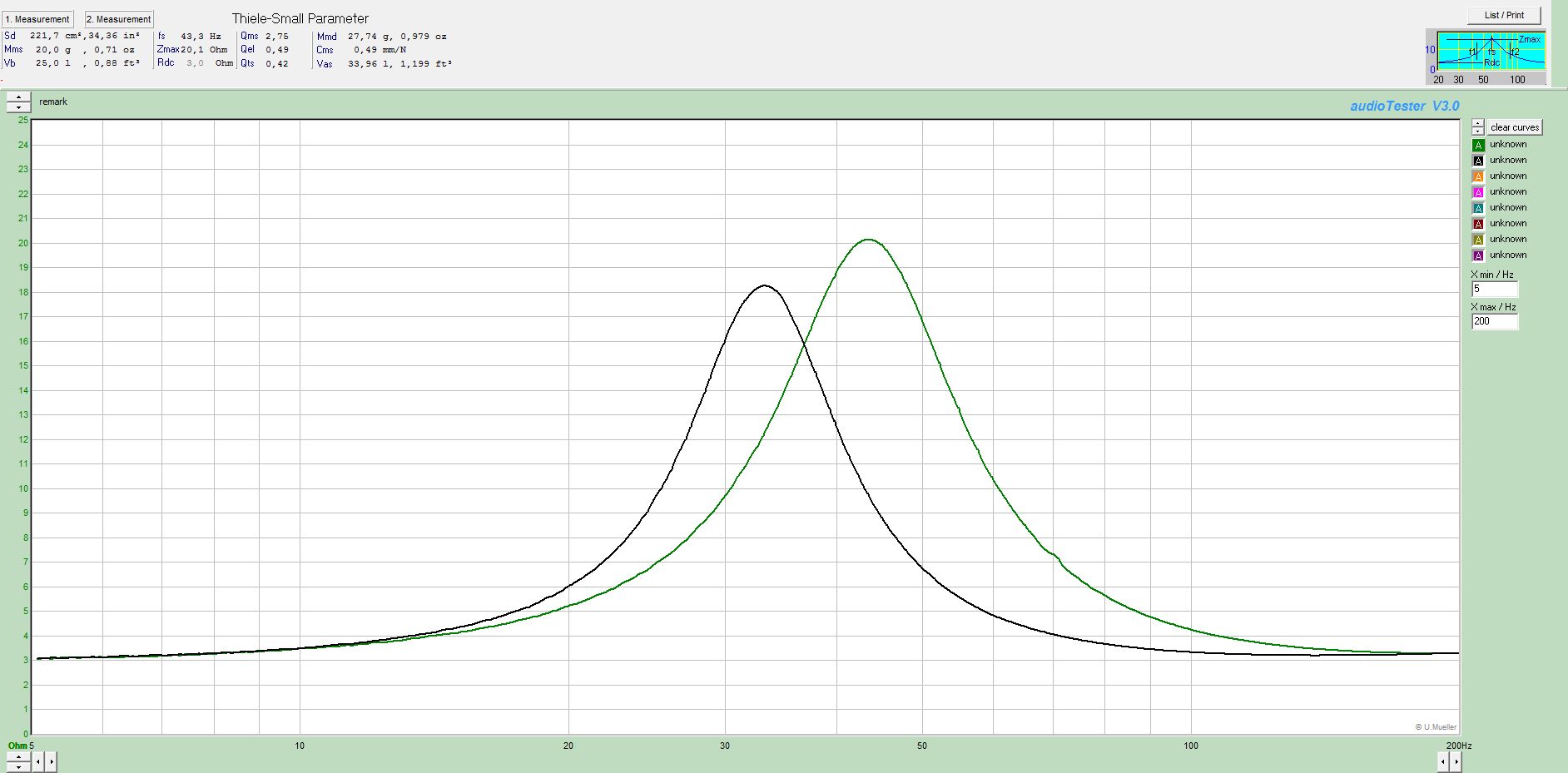Click the 'unknown' label beside black swatch
This screenshot has width=1568, height=773.
coord(1508,160)
